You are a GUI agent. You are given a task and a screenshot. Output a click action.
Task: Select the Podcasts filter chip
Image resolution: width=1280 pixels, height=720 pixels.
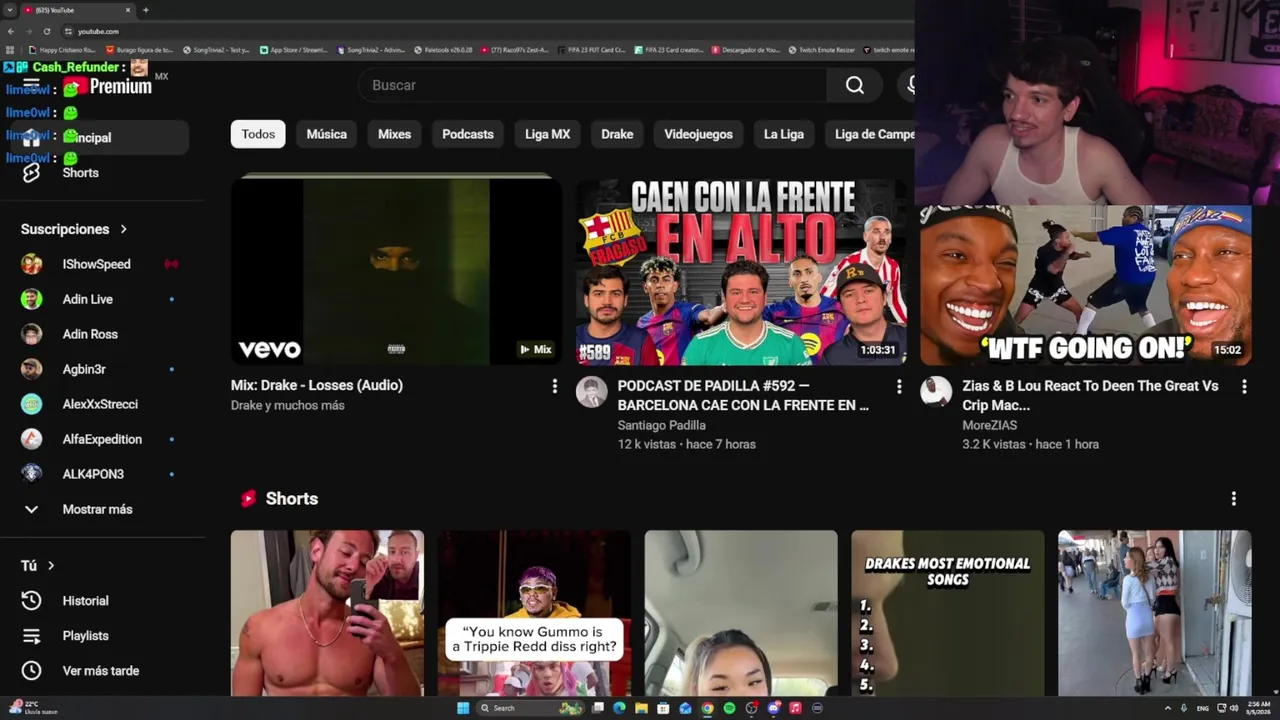tap(468, 134)
